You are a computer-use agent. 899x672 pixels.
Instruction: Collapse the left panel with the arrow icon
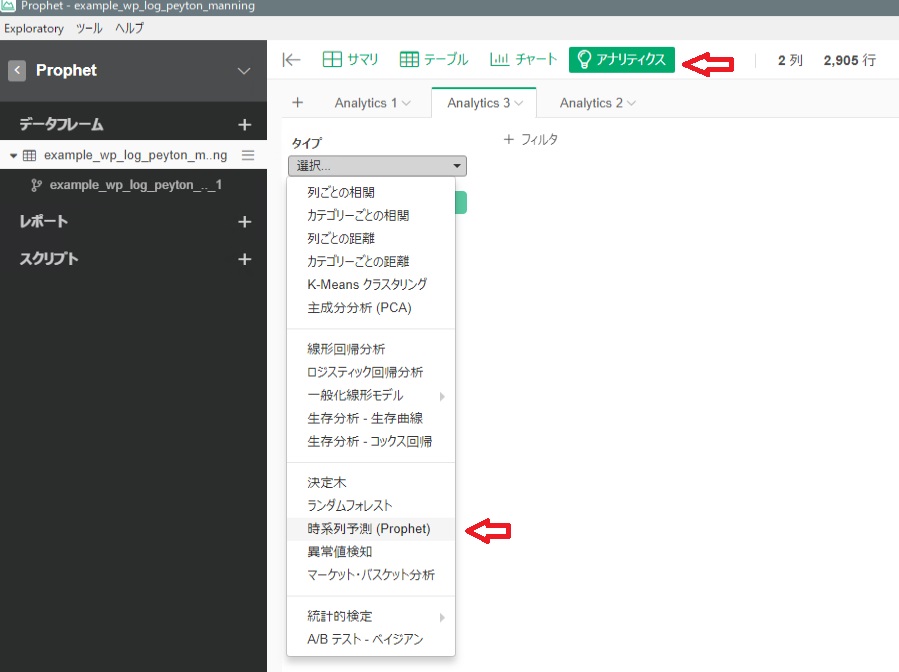click(x=290, y=59)
